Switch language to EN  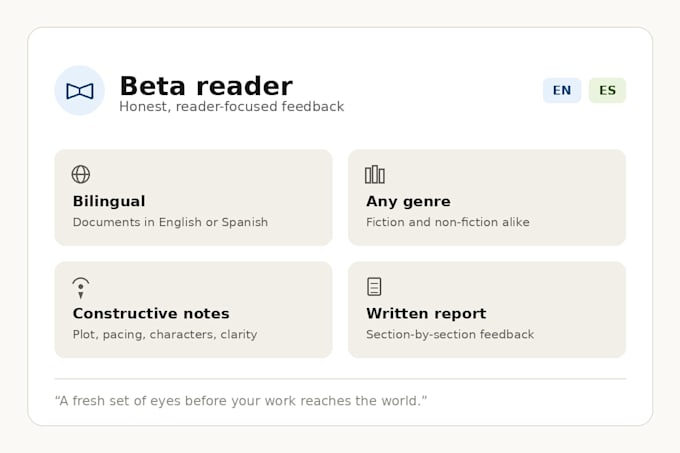562,90
